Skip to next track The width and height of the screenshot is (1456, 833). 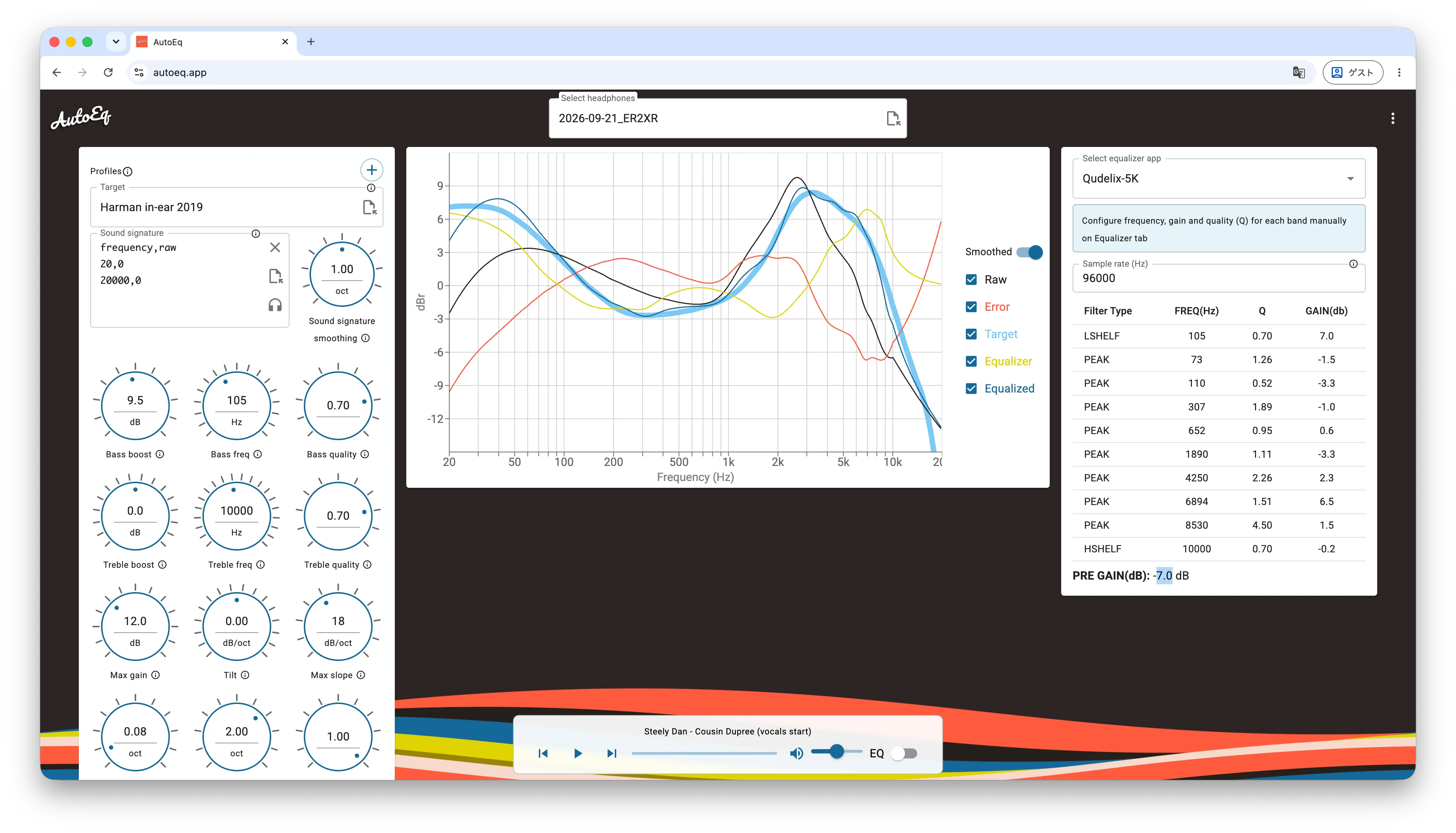pyautogui.click(x=611, y=753)
